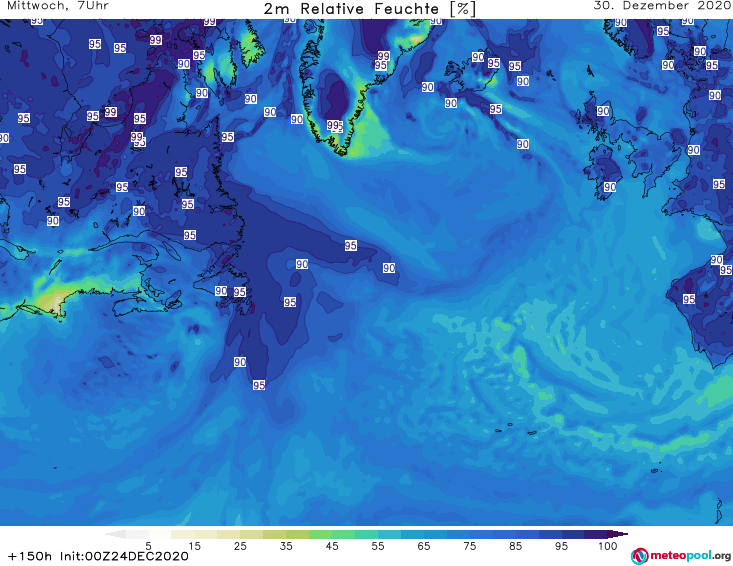
Task: Click legend scale value 45
Action: [x=332, y=546]
